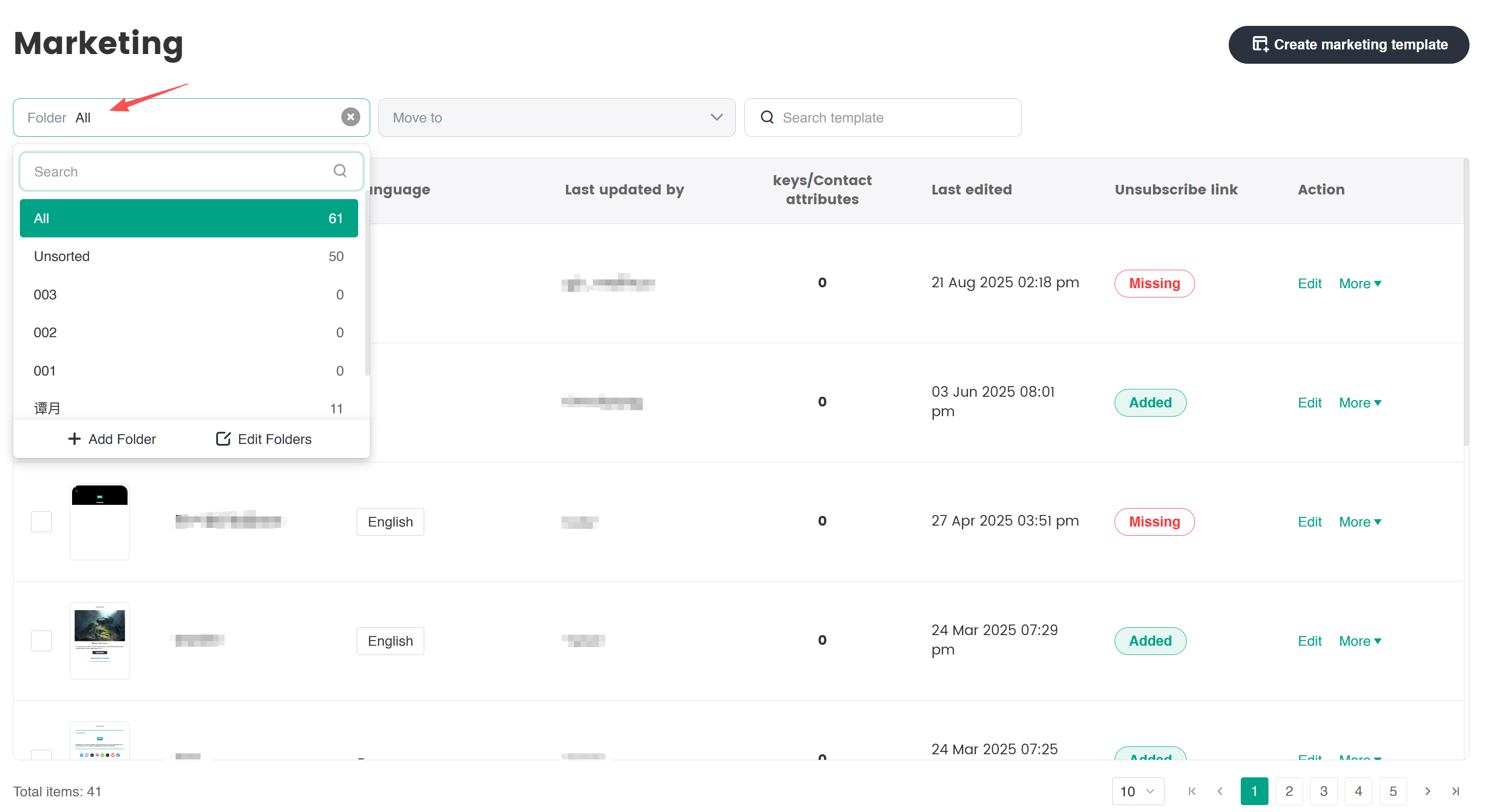Click the Add Folder plus icon
This screenshot has height=812, width=1500.
(74, 439)
